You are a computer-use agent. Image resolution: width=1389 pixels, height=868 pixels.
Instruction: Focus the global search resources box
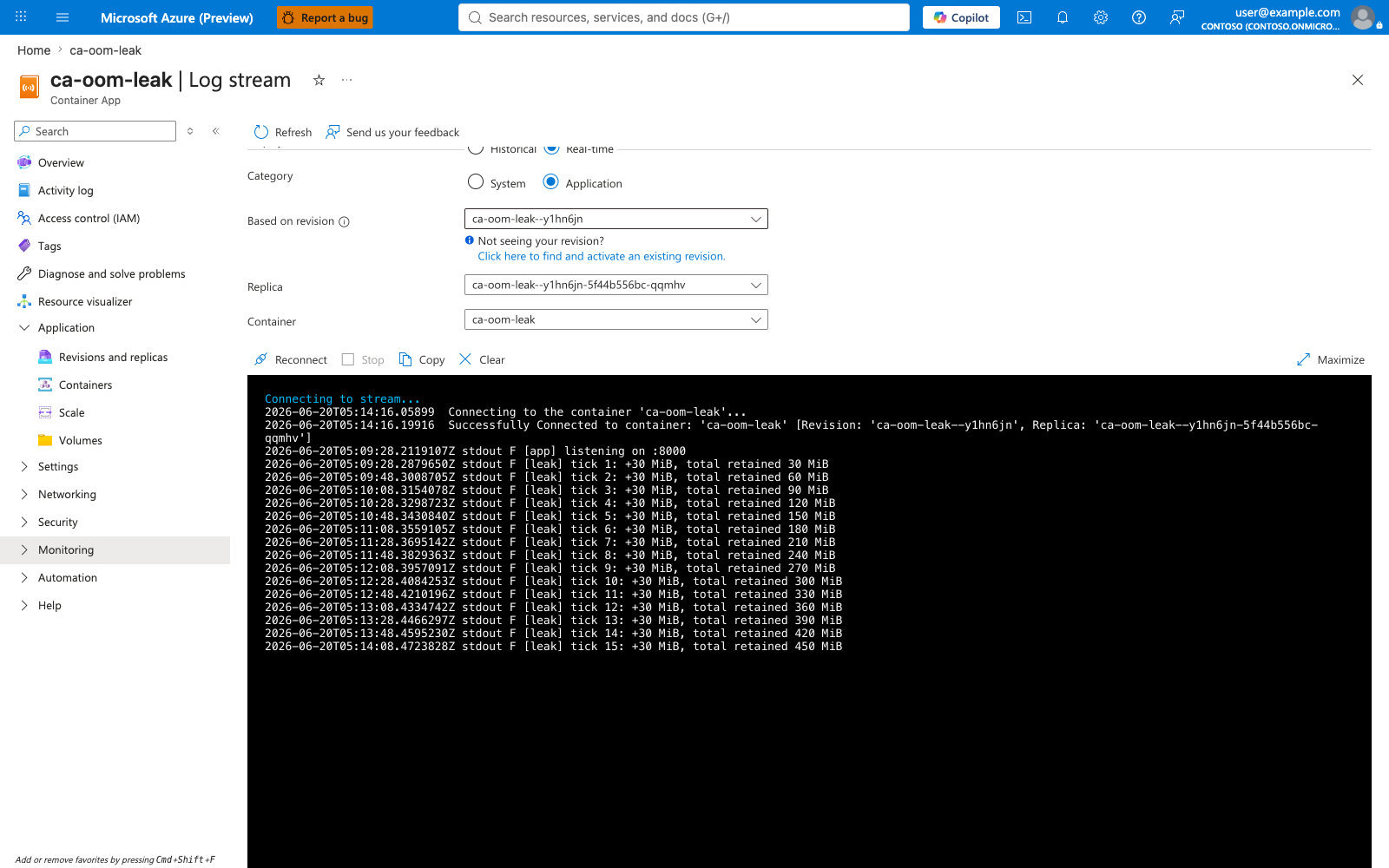[x=684, y=17]
